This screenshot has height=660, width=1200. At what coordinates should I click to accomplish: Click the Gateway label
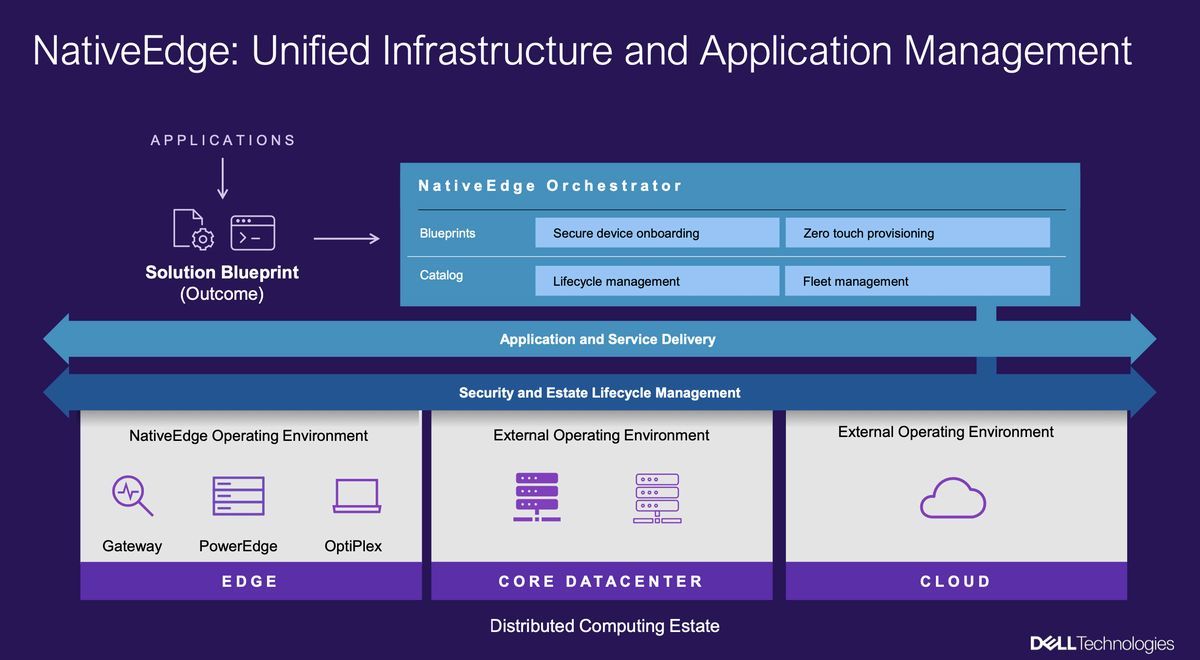click(x=132, y=546)
